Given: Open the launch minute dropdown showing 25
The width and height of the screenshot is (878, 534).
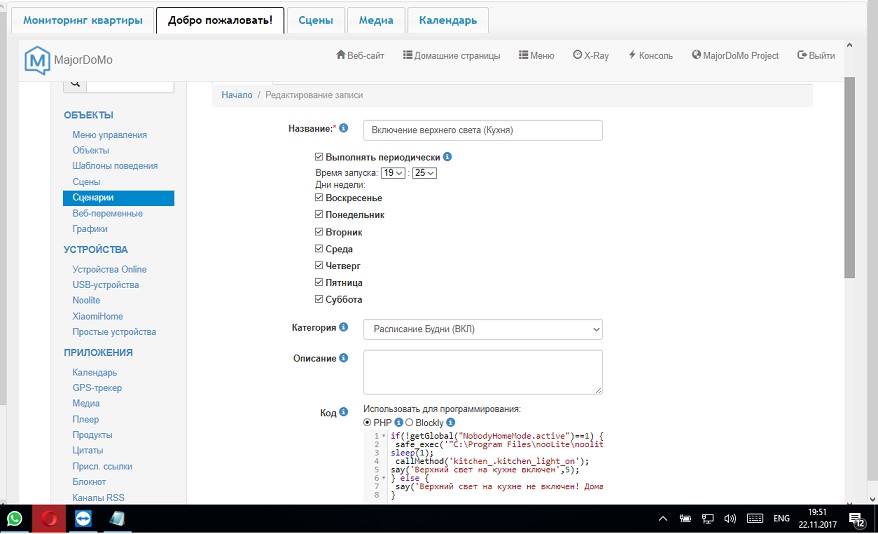Looking at the screenshot, I should [425, 173].
